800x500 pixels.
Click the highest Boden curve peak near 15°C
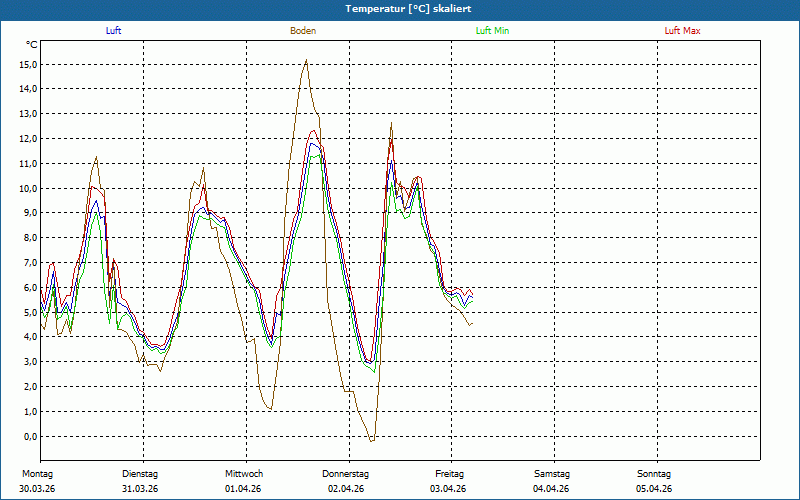(x=306, y=60)
